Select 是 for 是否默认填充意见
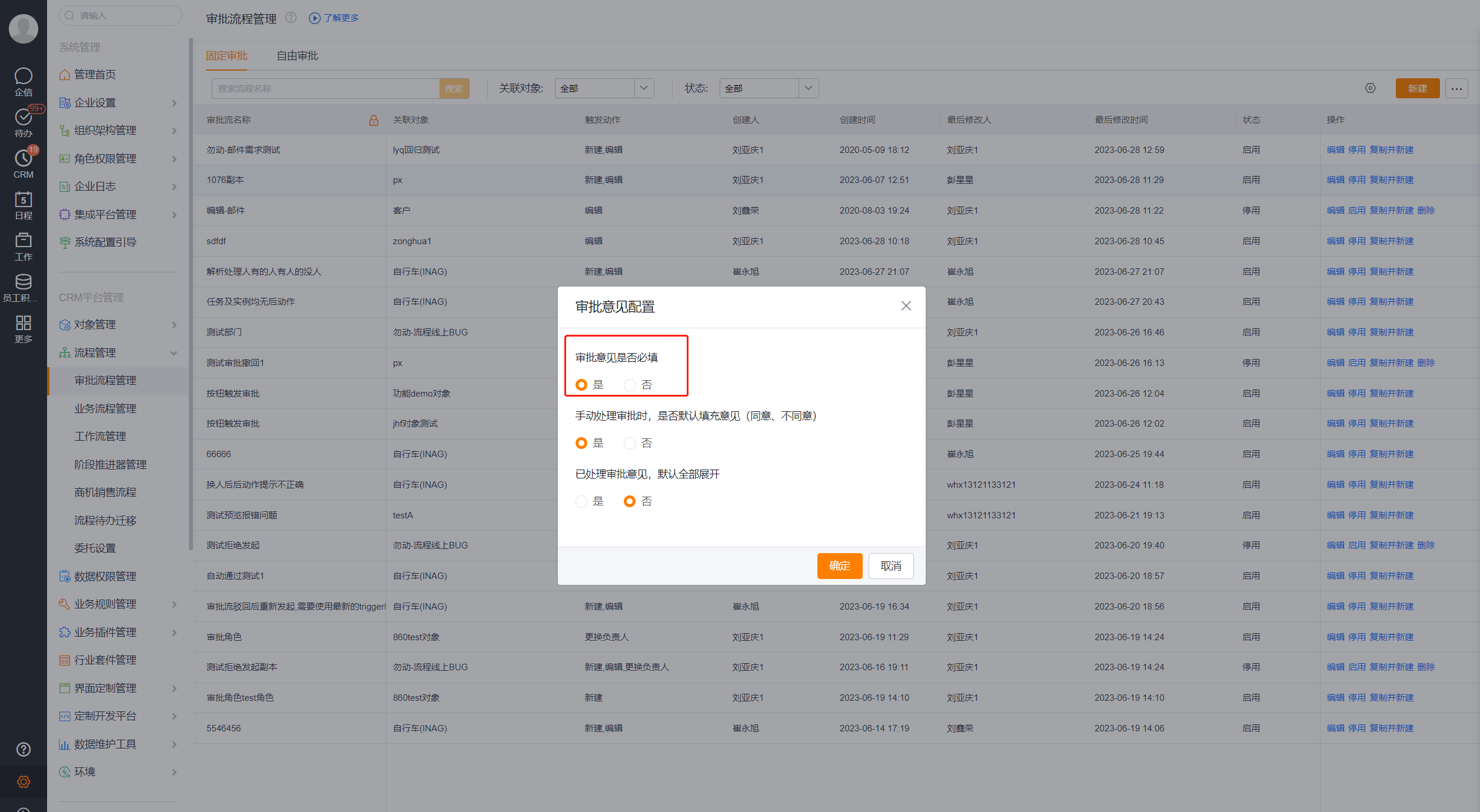Viewport: 1480px width, 812px height. click(x=581, y=443)
